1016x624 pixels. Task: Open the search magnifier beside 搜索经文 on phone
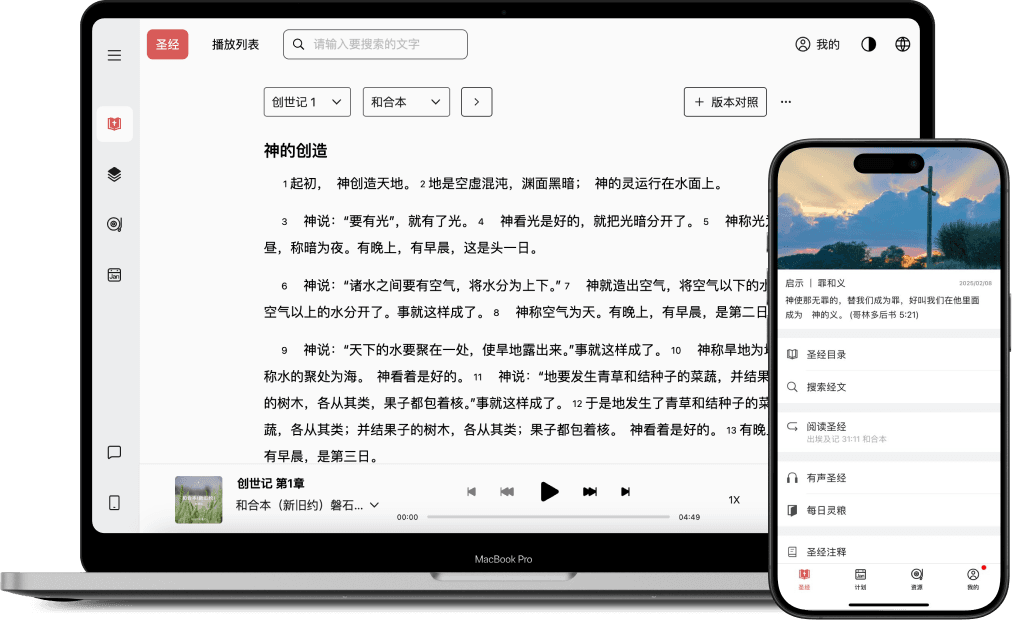pos(790,388)
